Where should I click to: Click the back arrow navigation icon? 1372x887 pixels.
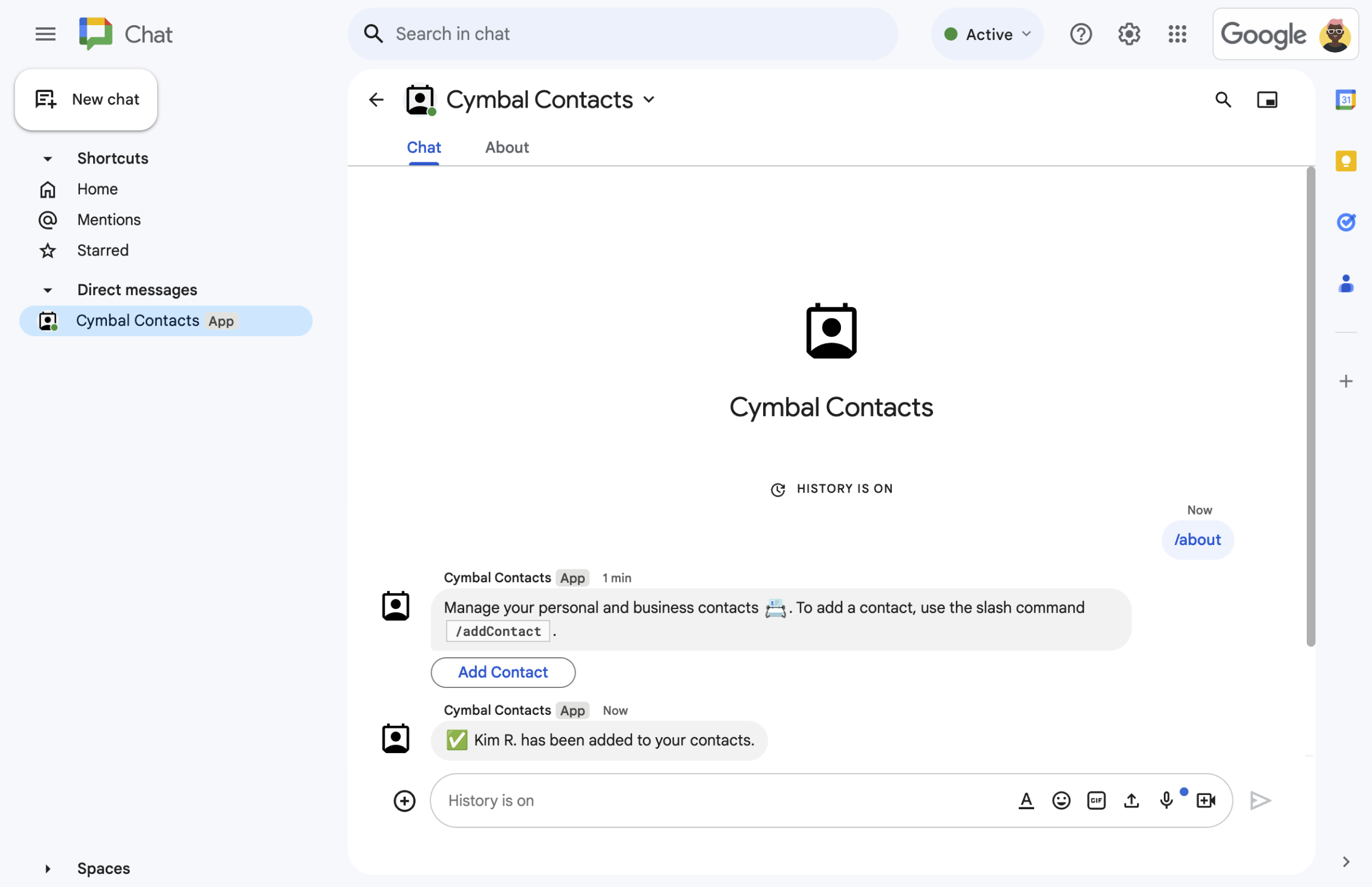tap(375, 99)
